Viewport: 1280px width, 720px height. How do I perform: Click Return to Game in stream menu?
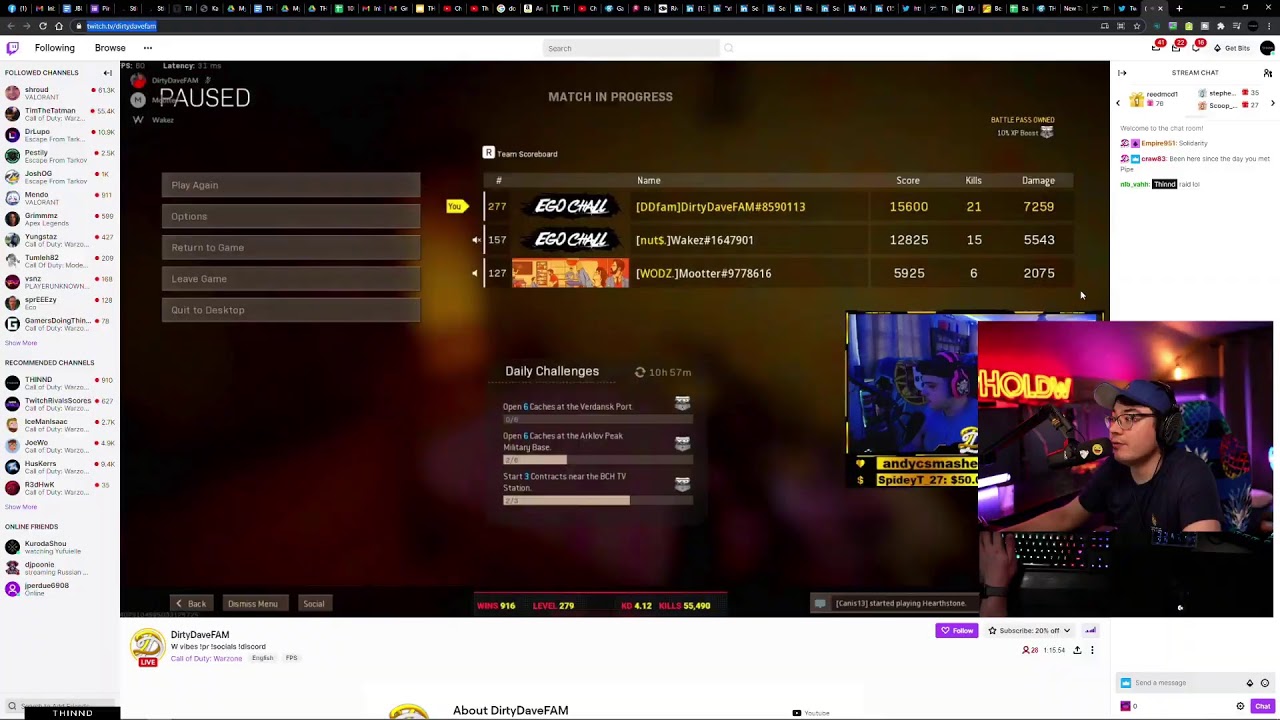[291, 247]
